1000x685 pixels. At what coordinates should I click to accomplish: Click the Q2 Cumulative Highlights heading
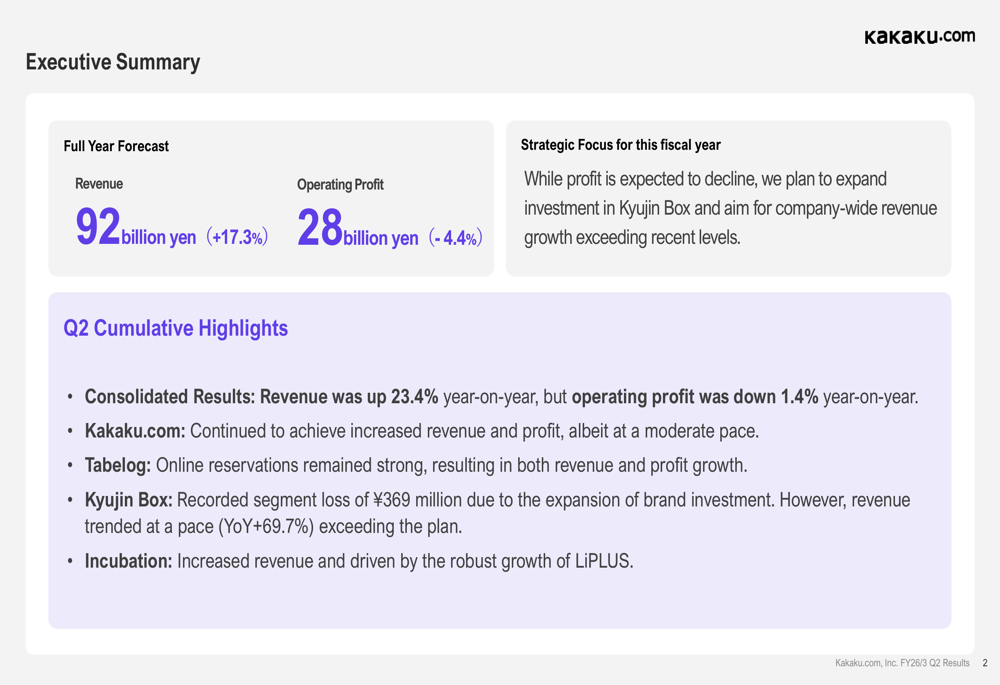(175, 328)
